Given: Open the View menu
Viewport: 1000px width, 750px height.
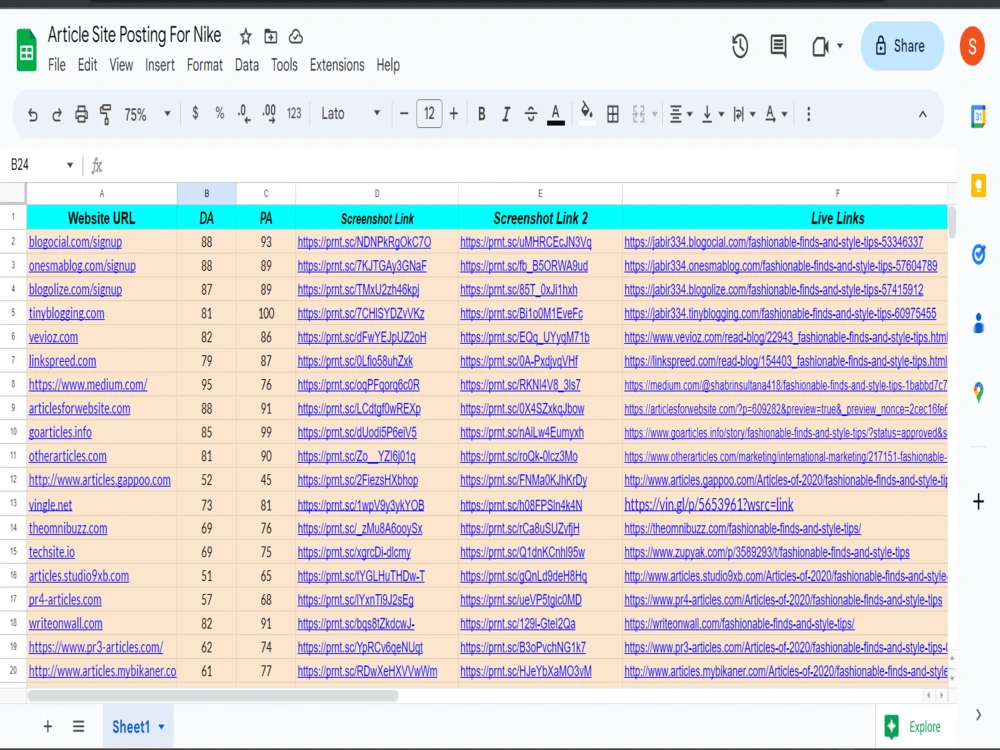Looking at the screenshot, I should pyautogui.click(x=121, y=65).
